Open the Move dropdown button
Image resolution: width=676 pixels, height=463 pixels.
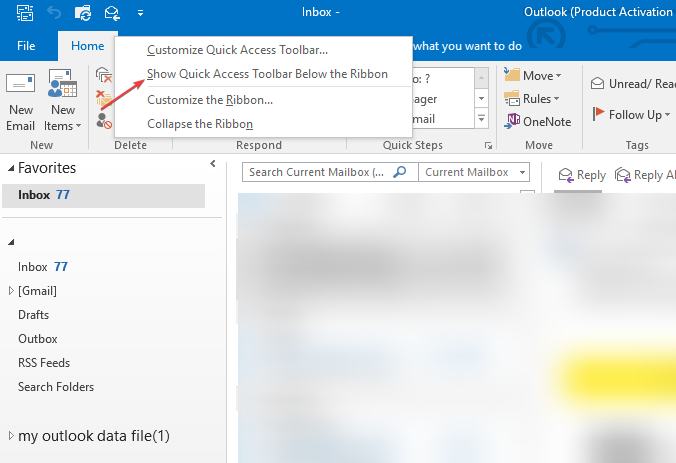coord(533,75)
